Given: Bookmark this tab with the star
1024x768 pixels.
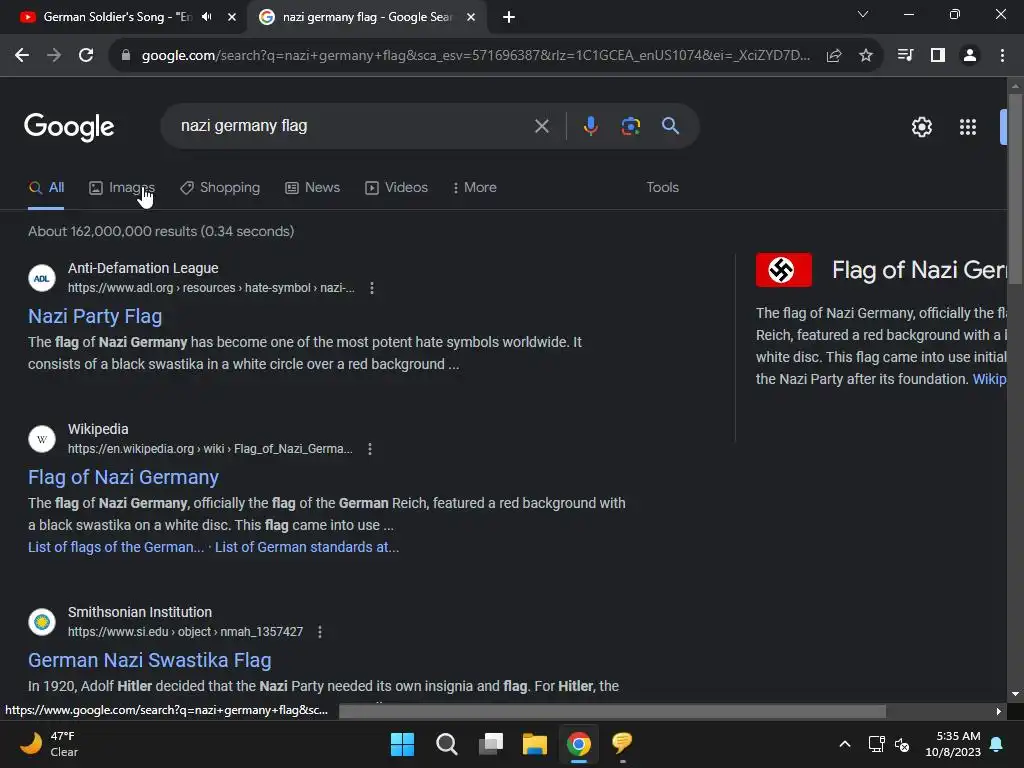Looking at the screenshot, I should point(866,56).
